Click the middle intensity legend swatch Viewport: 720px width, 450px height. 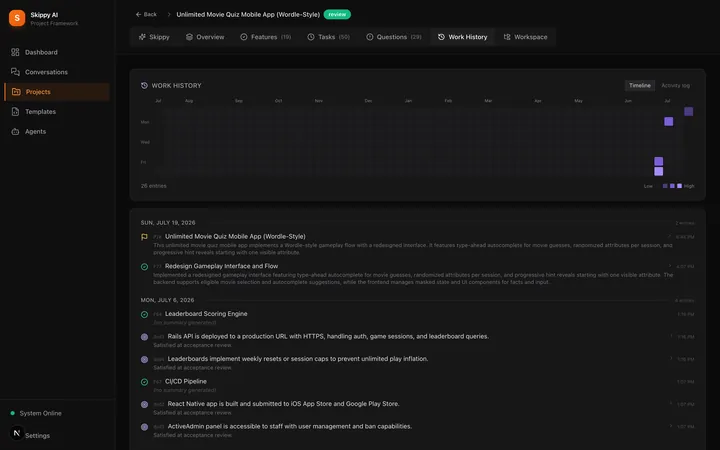point(672,186)
